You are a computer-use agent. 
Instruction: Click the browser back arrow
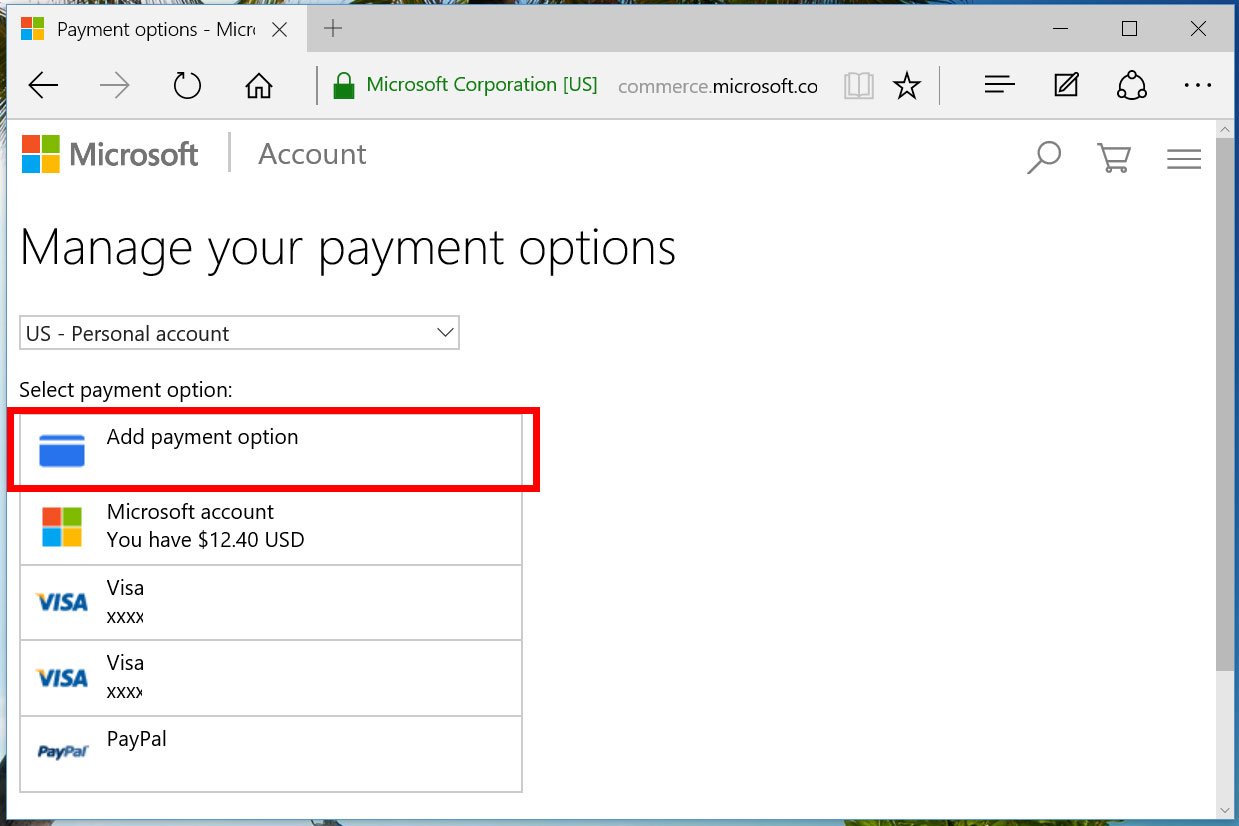[44, 86]
